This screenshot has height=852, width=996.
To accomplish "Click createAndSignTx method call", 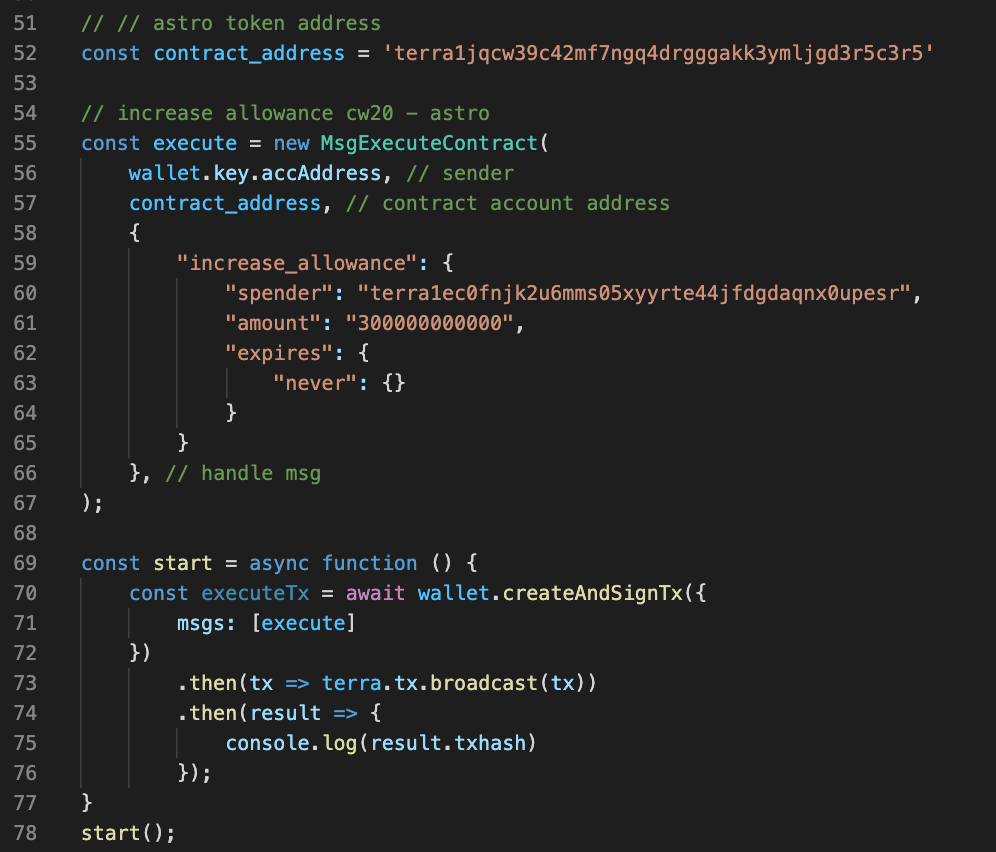I will pyautogui.click(x=593, y=593).
